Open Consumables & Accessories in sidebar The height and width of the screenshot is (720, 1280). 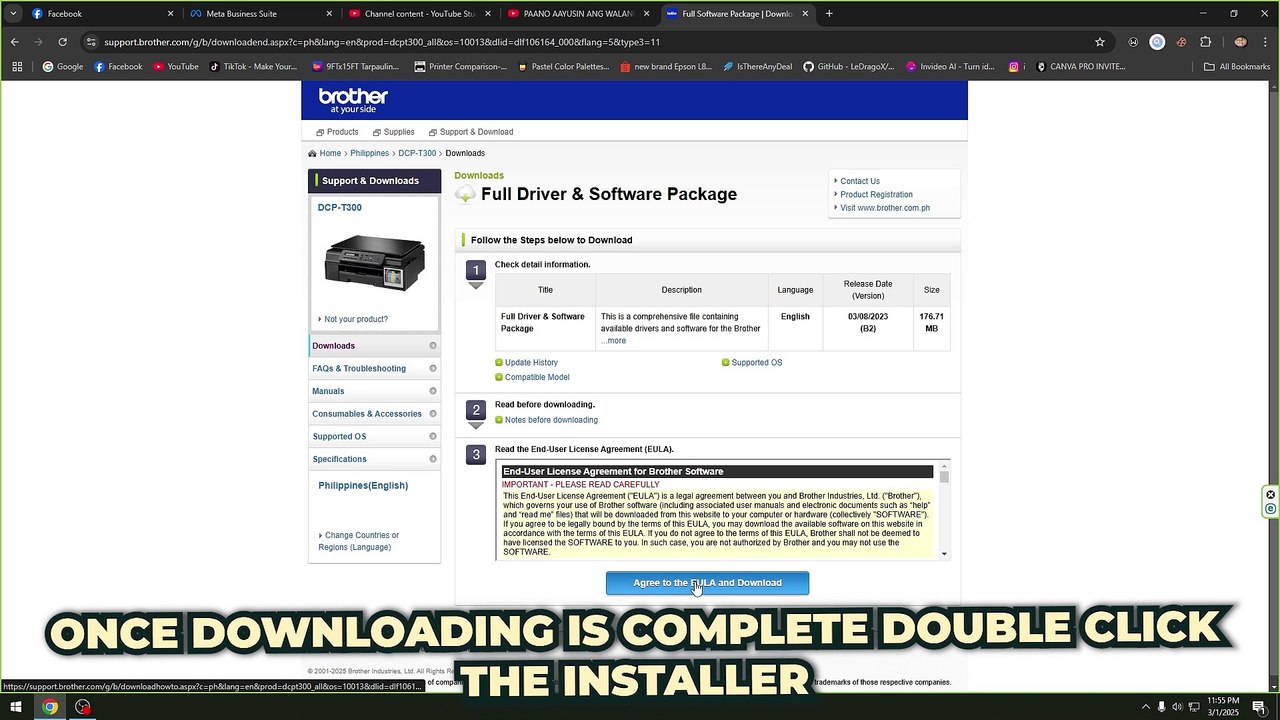coord(374,414)
